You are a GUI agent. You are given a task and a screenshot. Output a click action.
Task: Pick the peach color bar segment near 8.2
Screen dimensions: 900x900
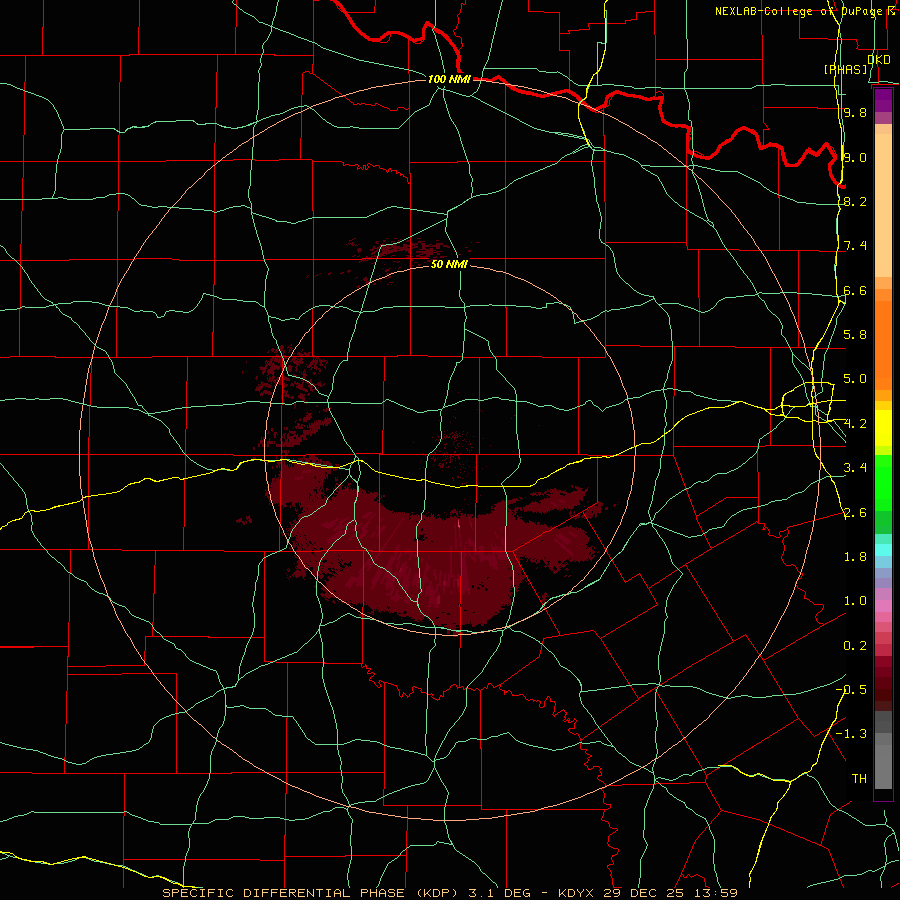pyautogui.click(x=883, y=205)
